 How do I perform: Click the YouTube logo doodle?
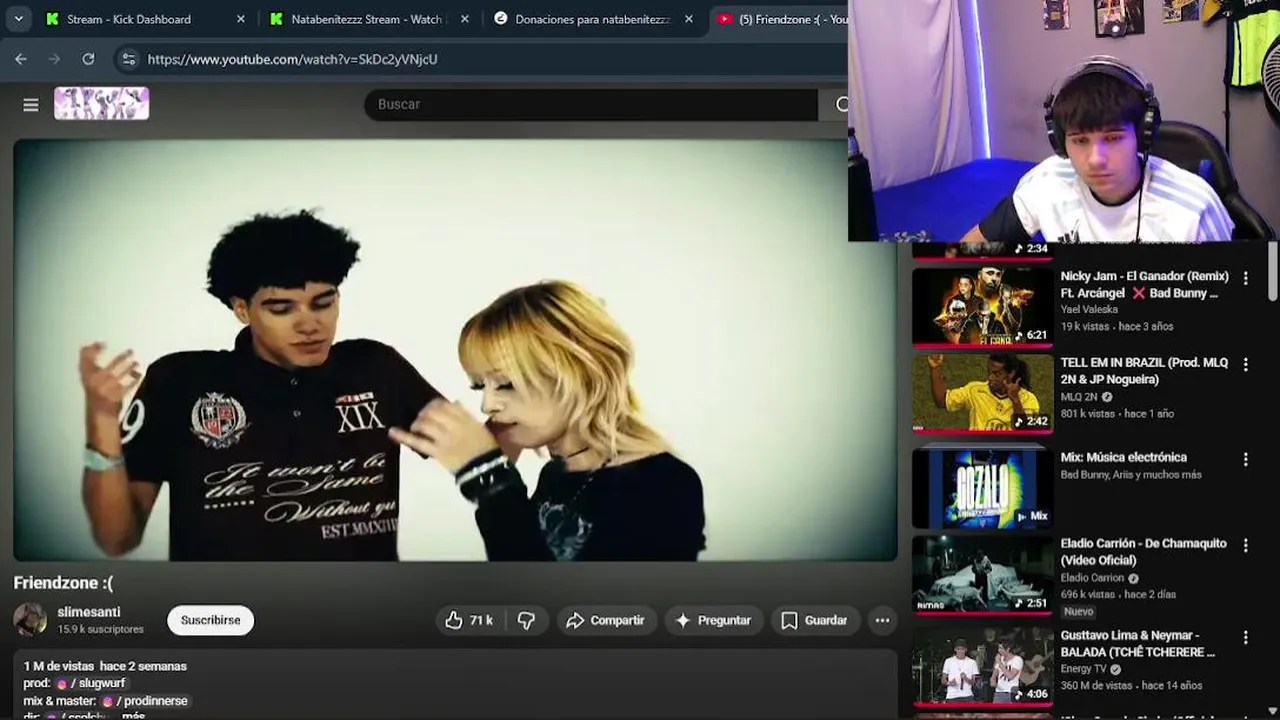101,104
